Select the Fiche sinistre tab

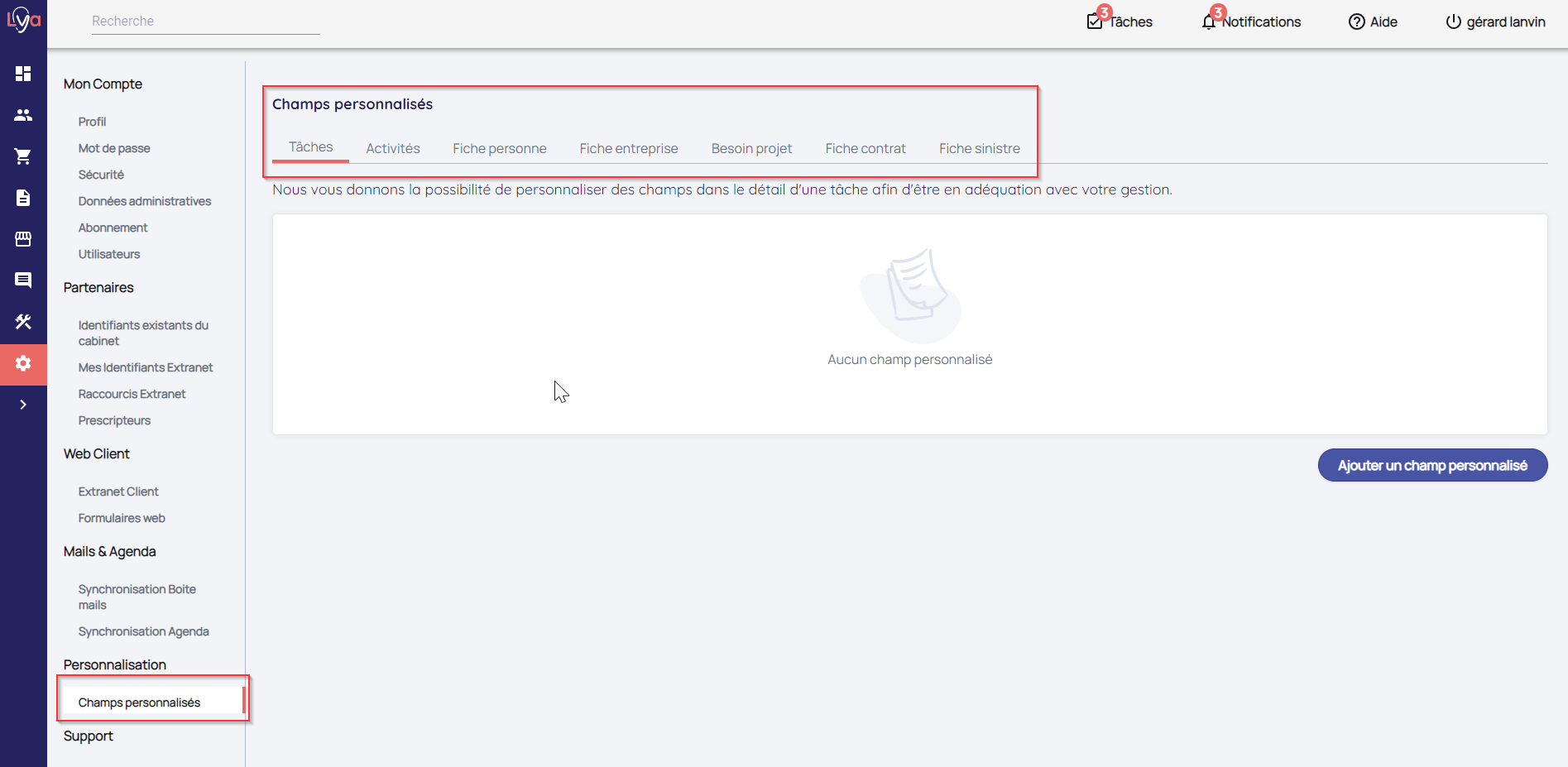(979, 148)
